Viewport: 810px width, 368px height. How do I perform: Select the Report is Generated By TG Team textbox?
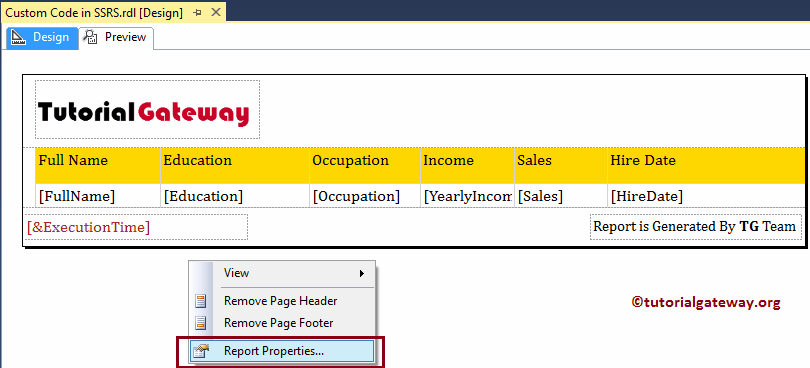696,227
